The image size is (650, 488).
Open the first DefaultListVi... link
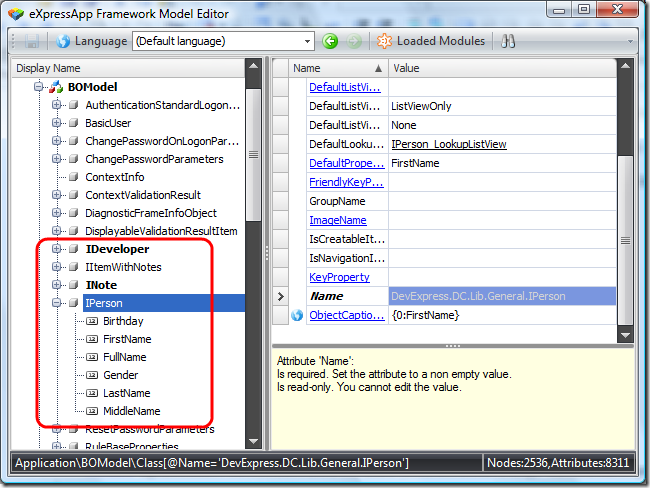click(345, 87)
